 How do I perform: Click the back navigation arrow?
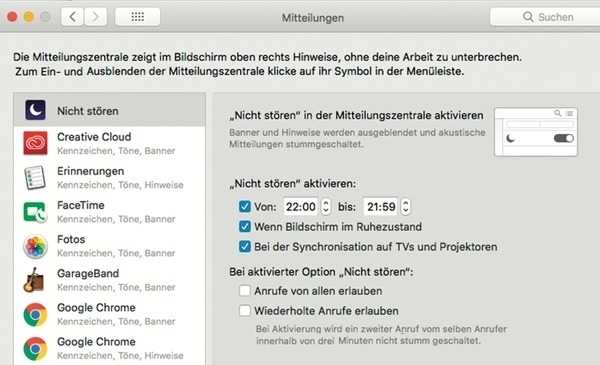coord(72,17)
